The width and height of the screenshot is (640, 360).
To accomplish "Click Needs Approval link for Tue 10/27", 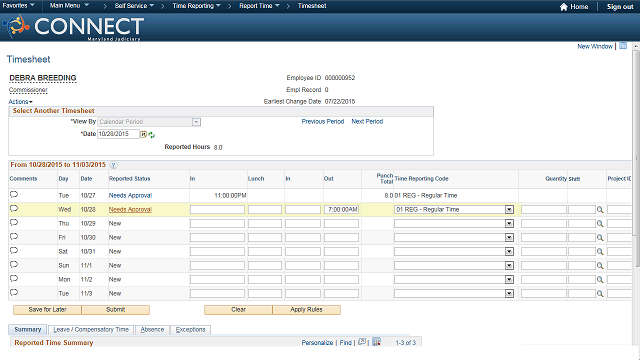I will [x=130, y=196].
